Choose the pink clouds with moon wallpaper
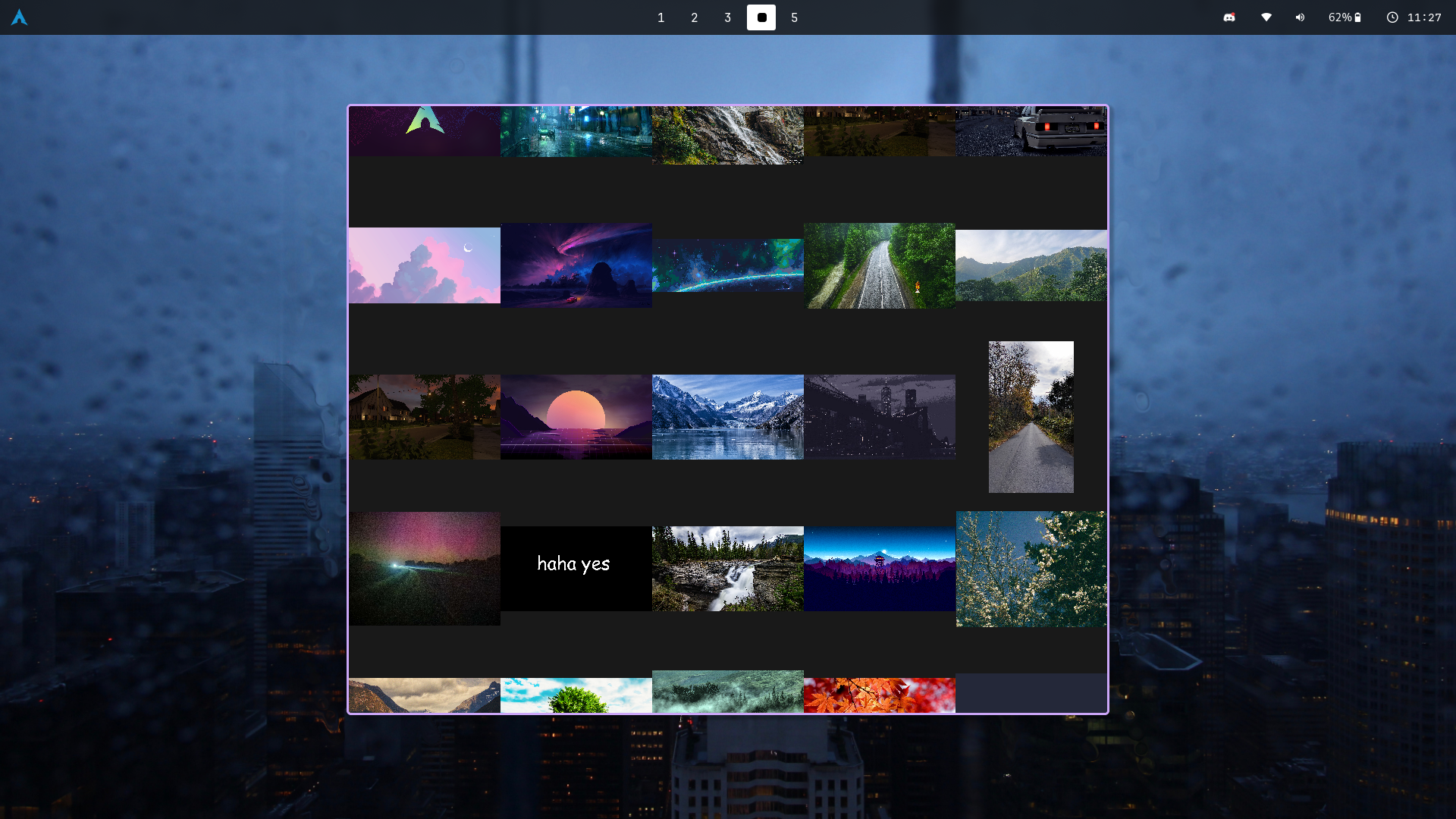 (424, 265)
